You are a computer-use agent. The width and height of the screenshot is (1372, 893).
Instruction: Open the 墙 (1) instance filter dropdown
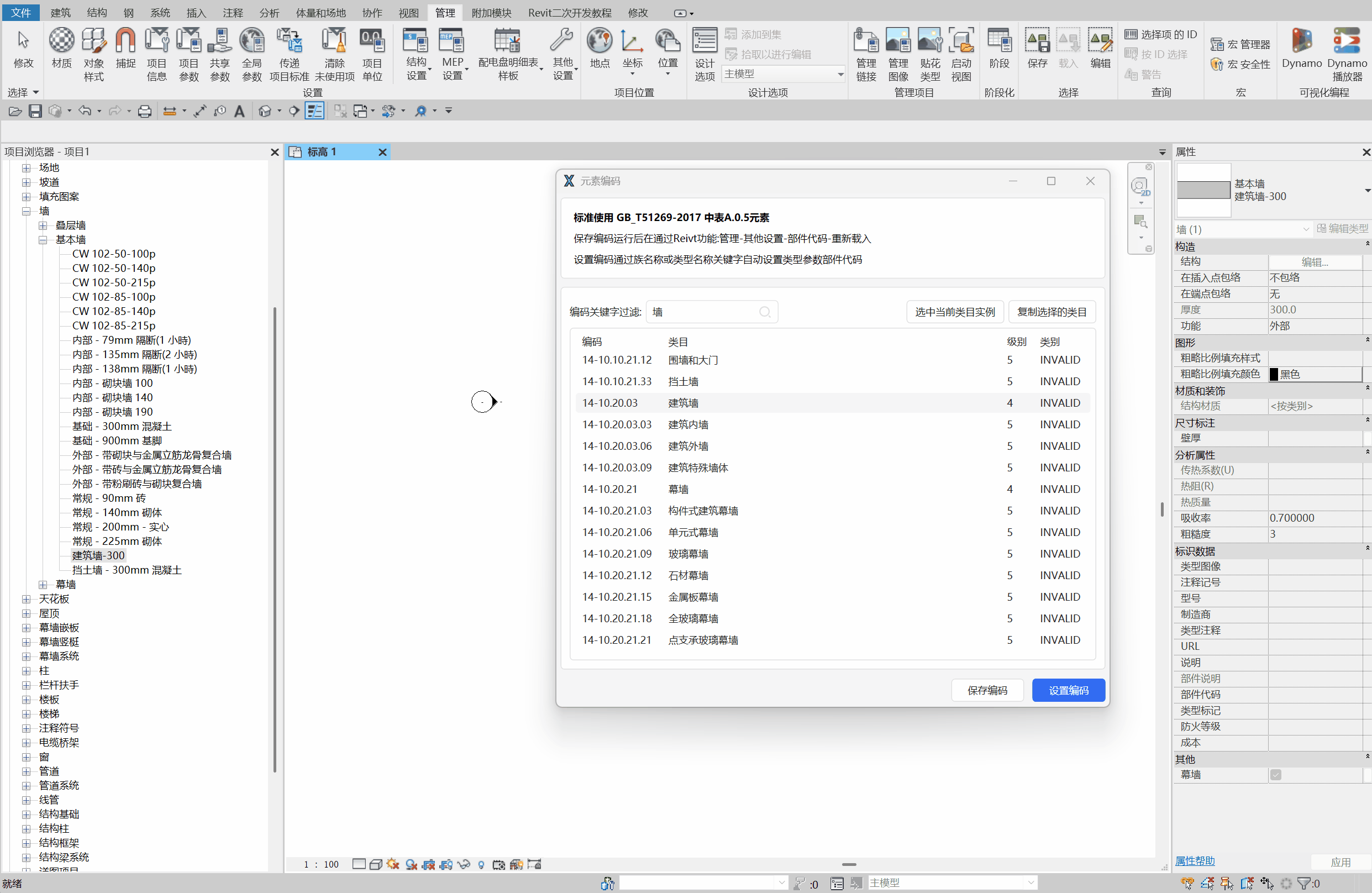tap(1243, 229)
